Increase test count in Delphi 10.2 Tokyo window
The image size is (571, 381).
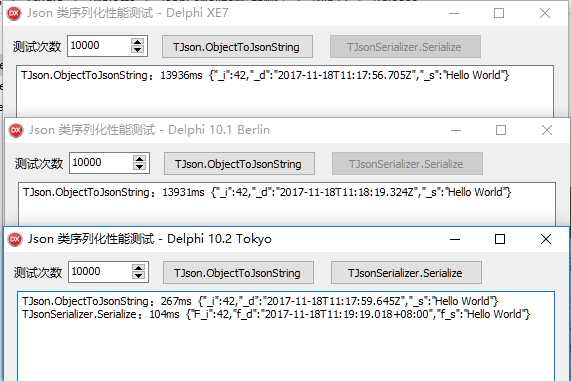tap(138, 268)
